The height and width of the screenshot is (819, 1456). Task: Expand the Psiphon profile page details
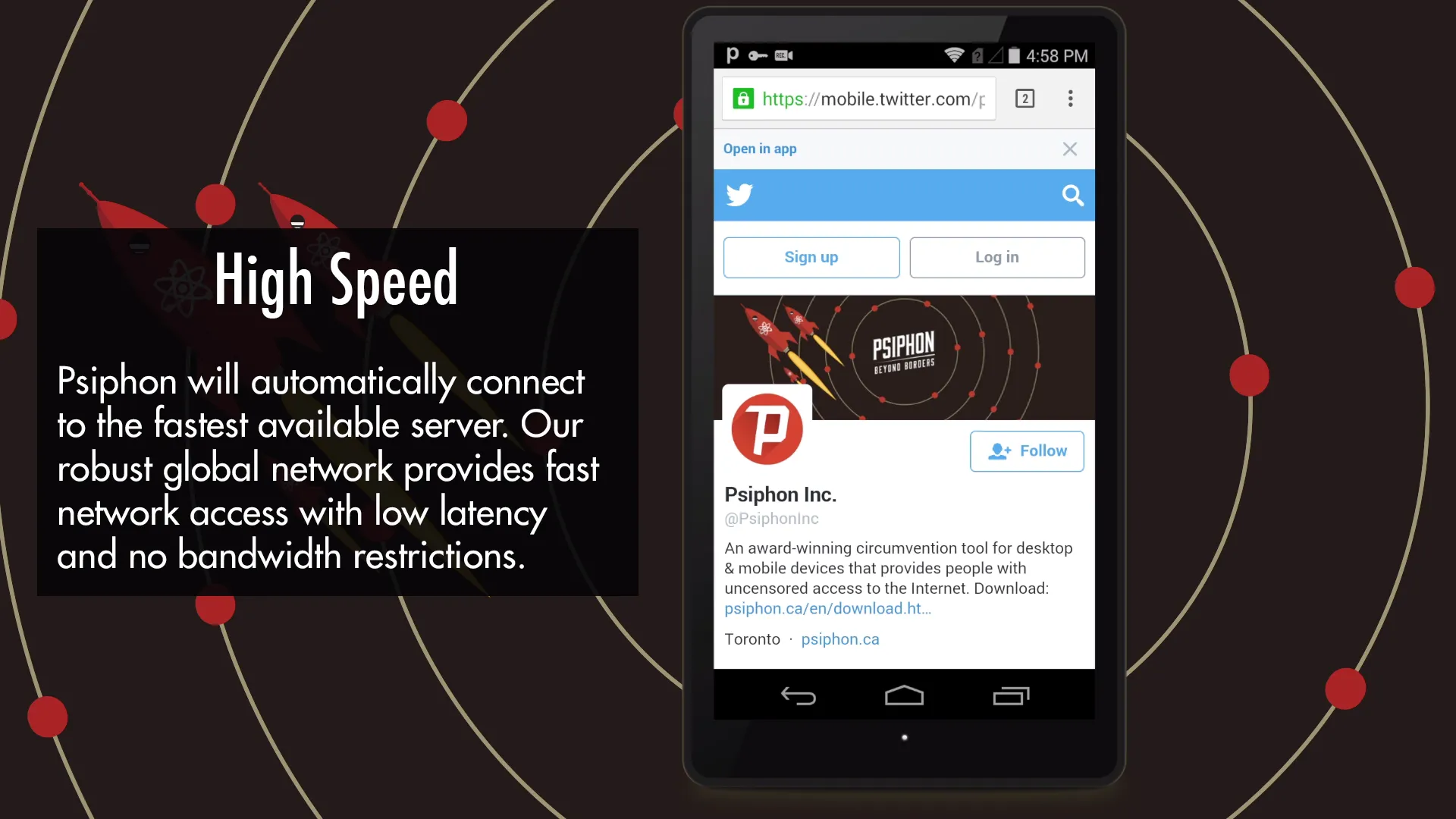point(780,495)
